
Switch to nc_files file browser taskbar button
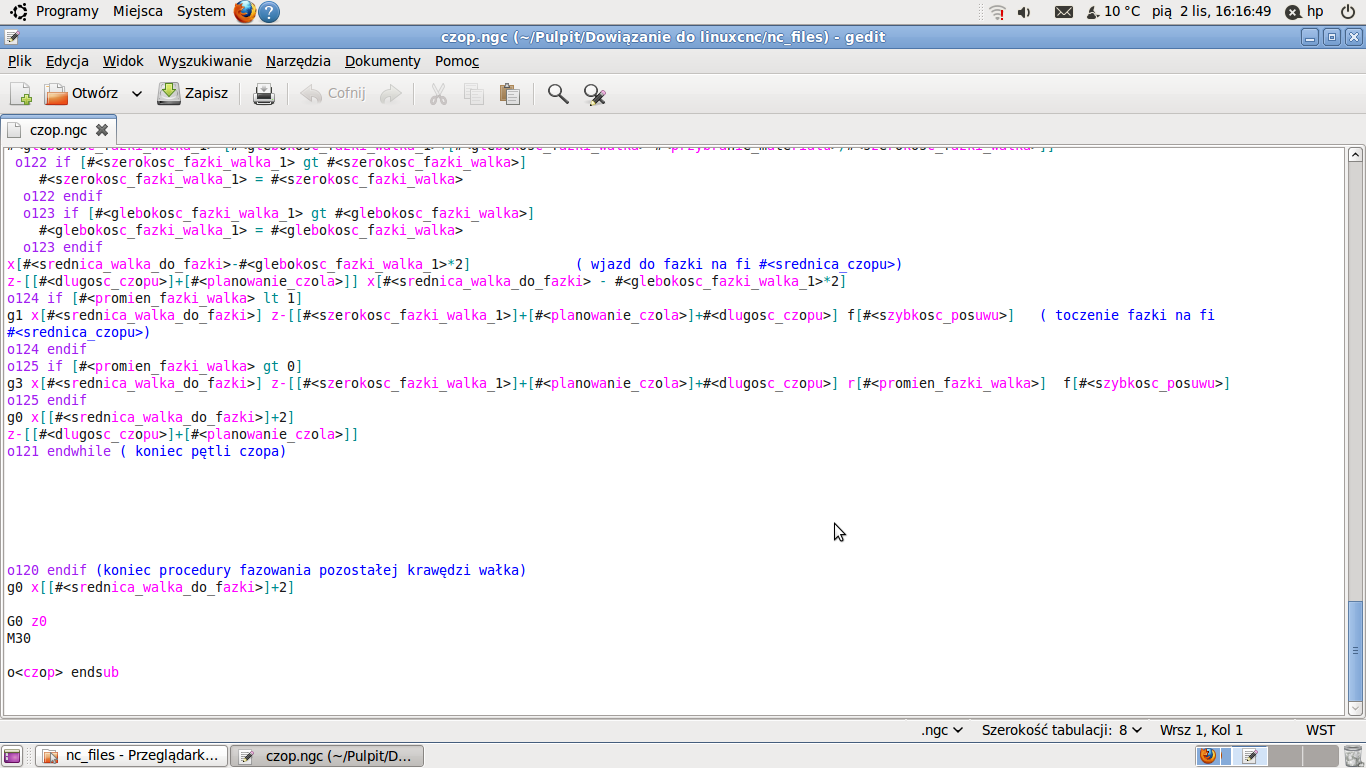131,756
